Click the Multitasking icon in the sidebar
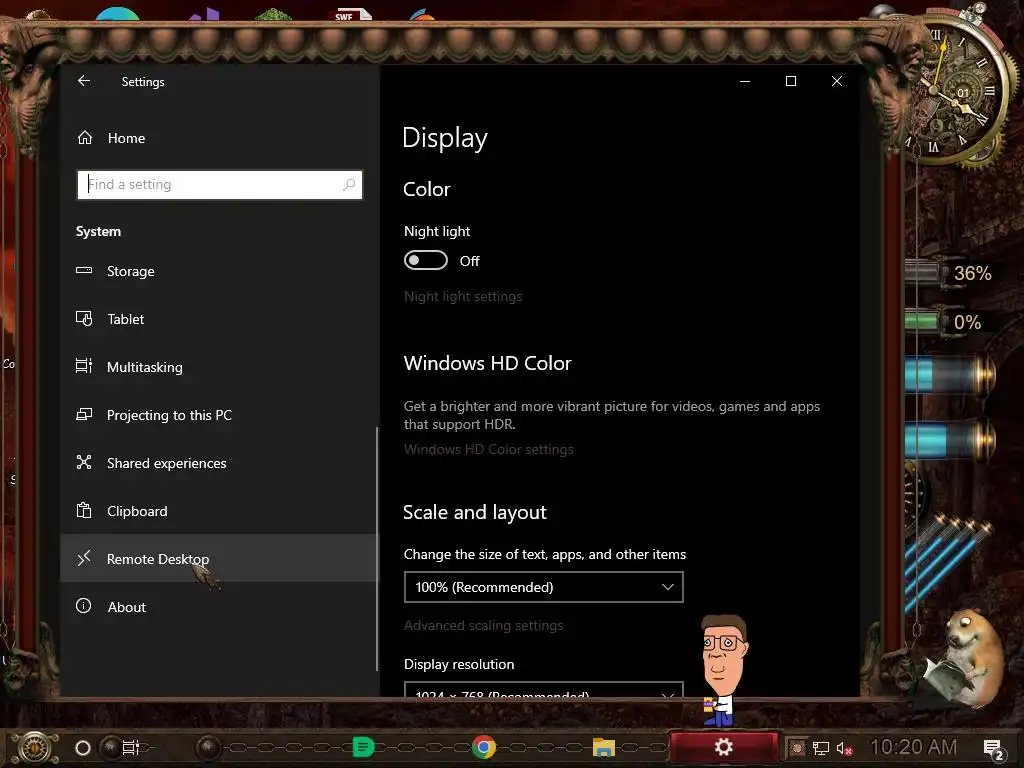 coord(84,366)
